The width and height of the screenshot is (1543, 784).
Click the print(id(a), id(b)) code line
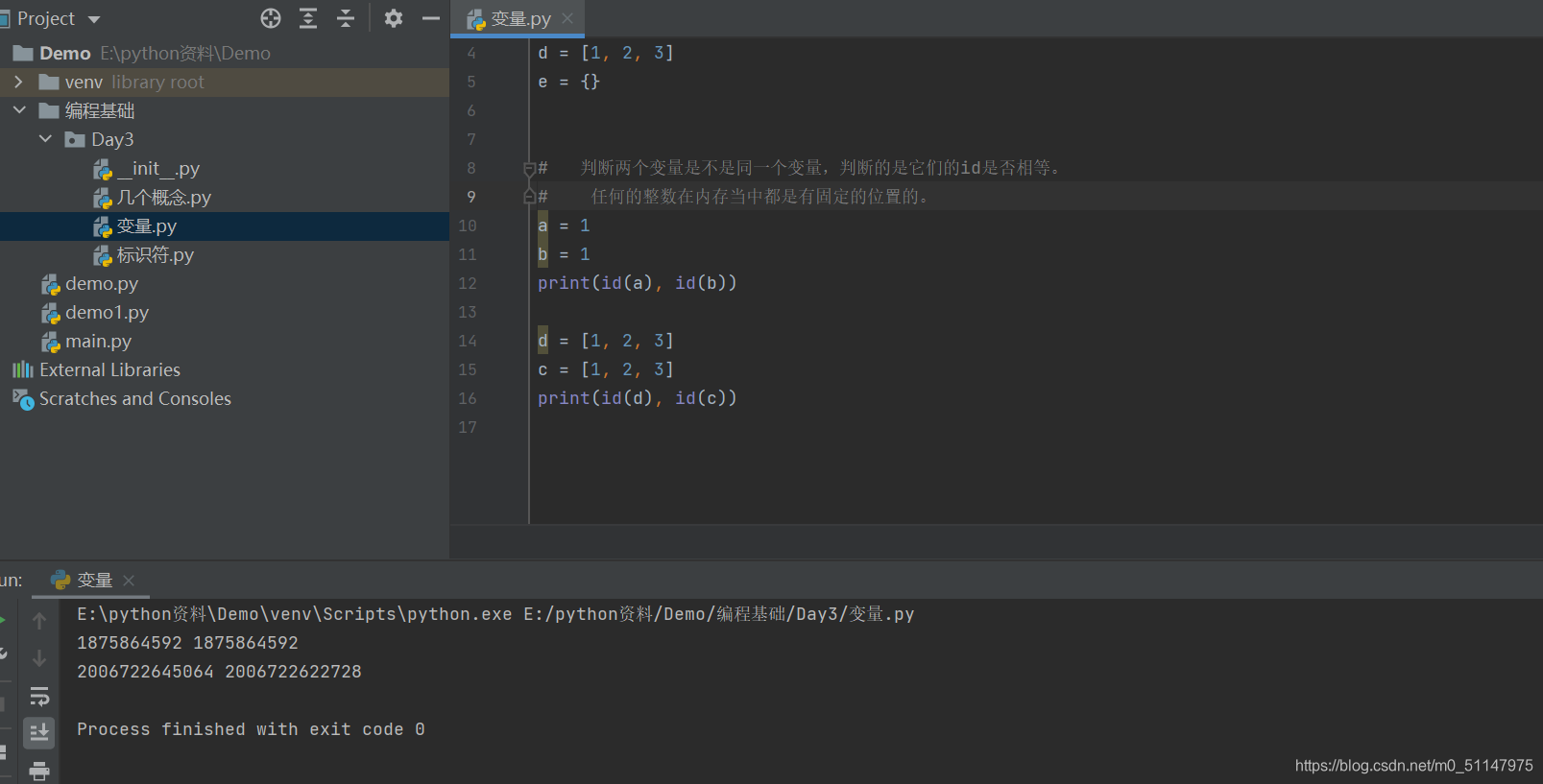point(637,283)
